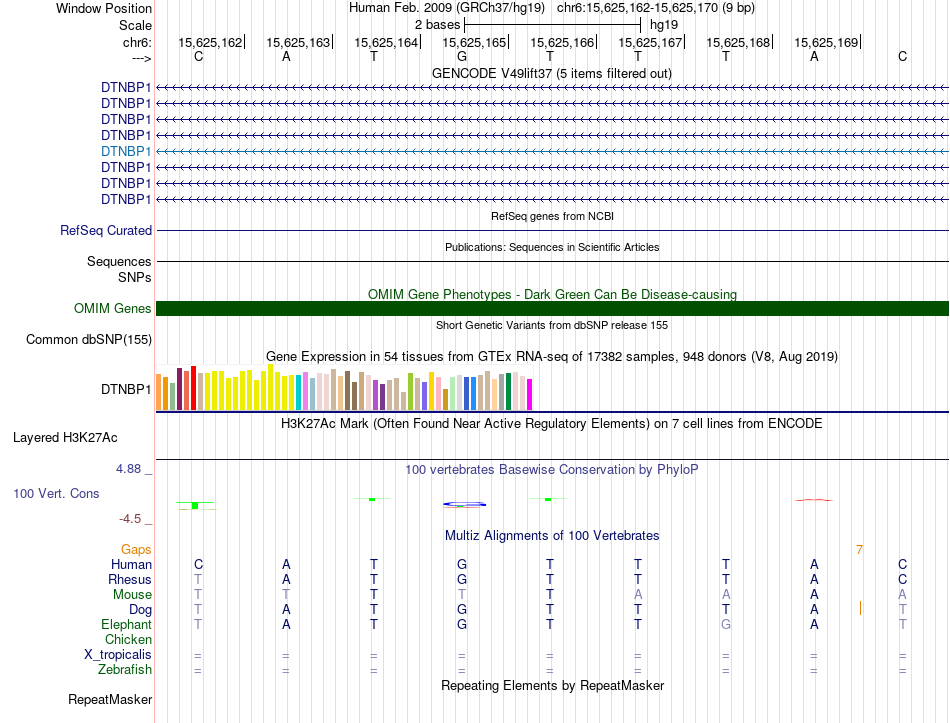Open the RepeatMasker track label

click(110, 699)
